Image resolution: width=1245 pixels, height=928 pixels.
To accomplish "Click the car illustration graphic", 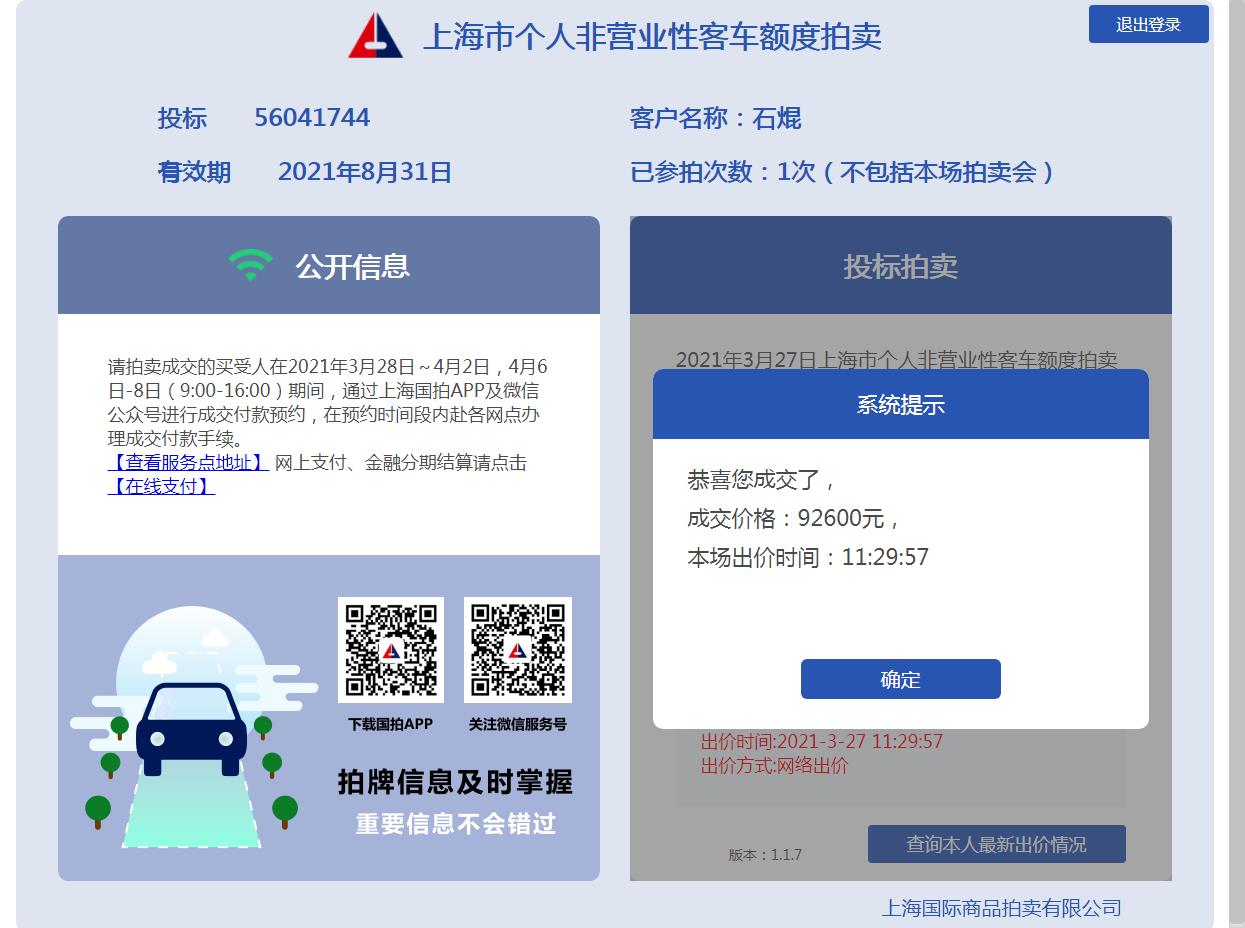I will click(x=192, y=730).
